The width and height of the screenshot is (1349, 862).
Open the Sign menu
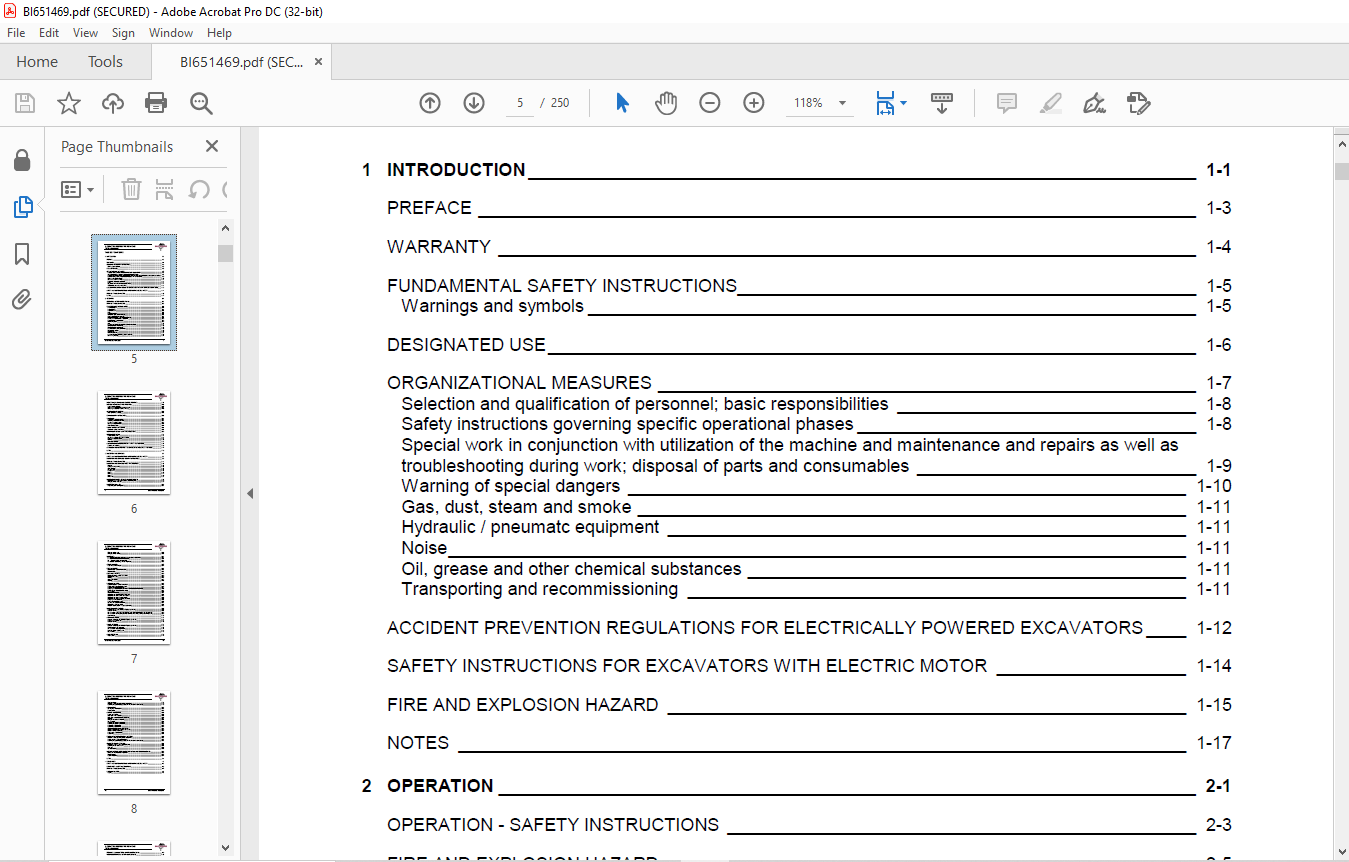point(123,33)
